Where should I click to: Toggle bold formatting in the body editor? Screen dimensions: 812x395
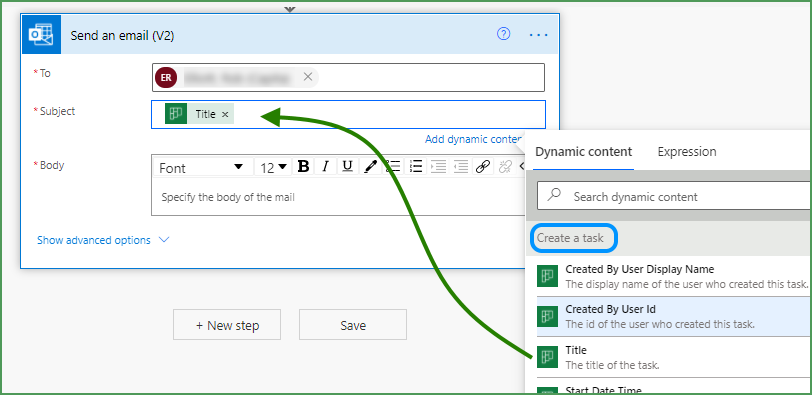click(x=303, y=167)
